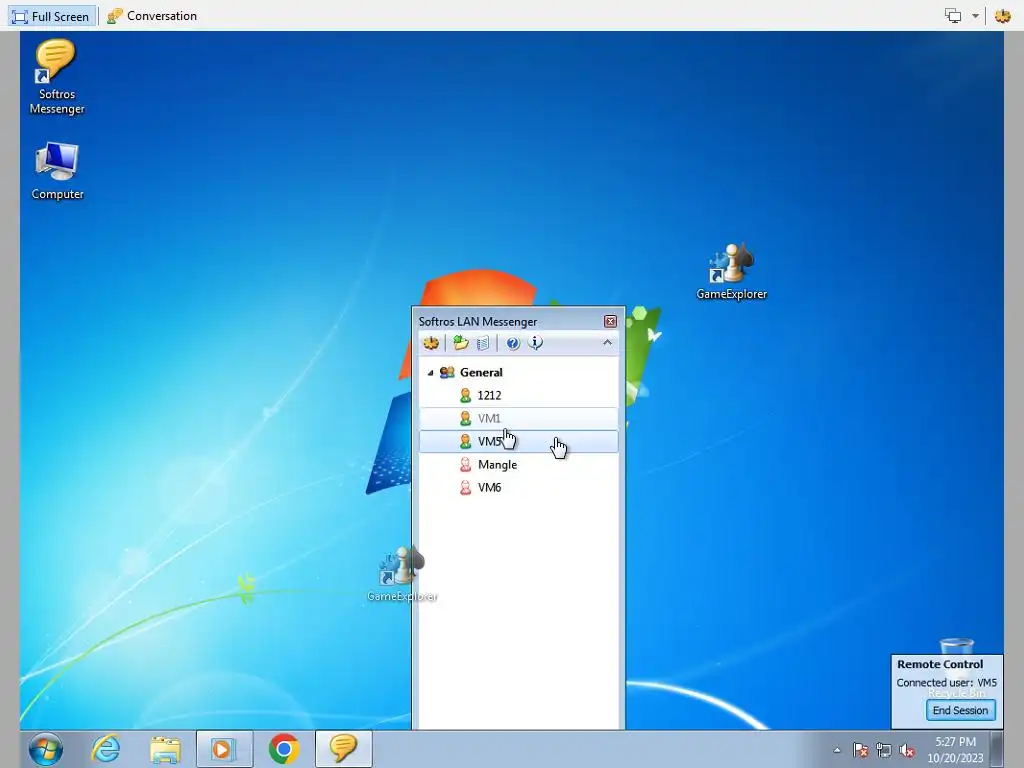Viewport: 1024px width, 768px height.
Task: Click the Full Screen button in top toolbar
Action: 51,16
